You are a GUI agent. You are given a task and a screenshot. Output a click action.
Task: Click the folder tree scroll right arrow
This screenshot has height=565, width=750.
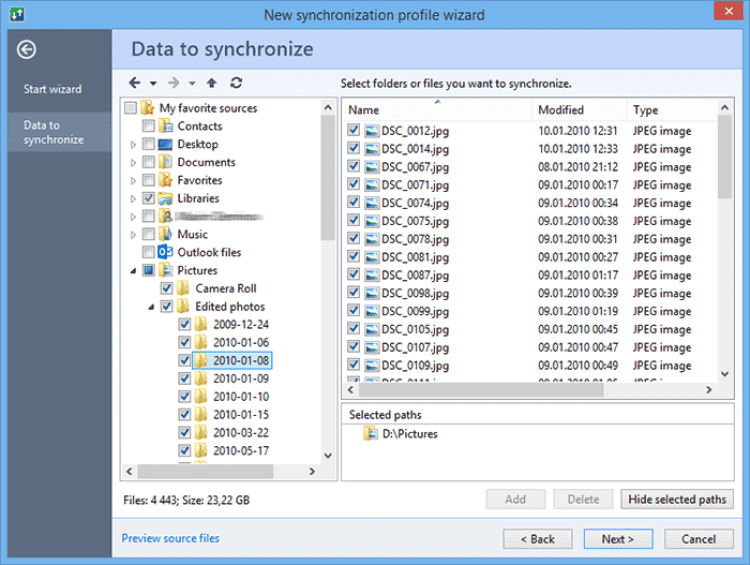[312, 471]
